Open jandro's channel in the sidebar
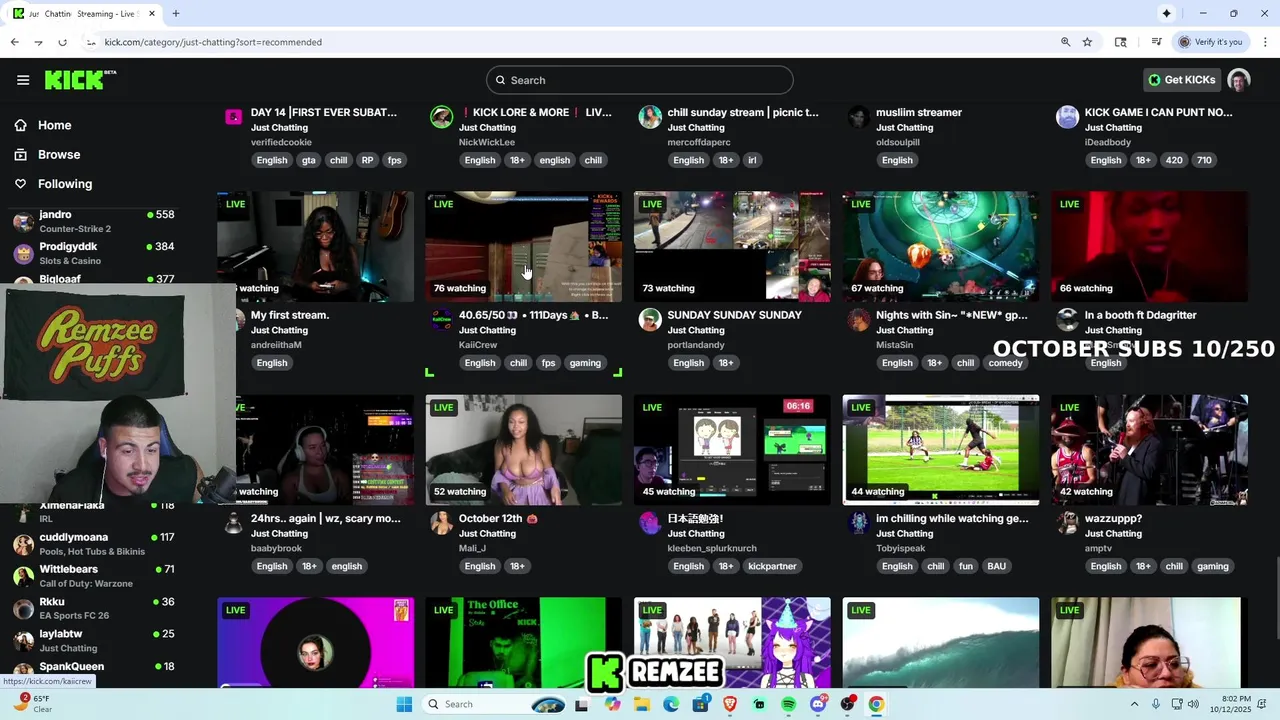This screenshot has width=1280, height=720. (x=93, y=221)
